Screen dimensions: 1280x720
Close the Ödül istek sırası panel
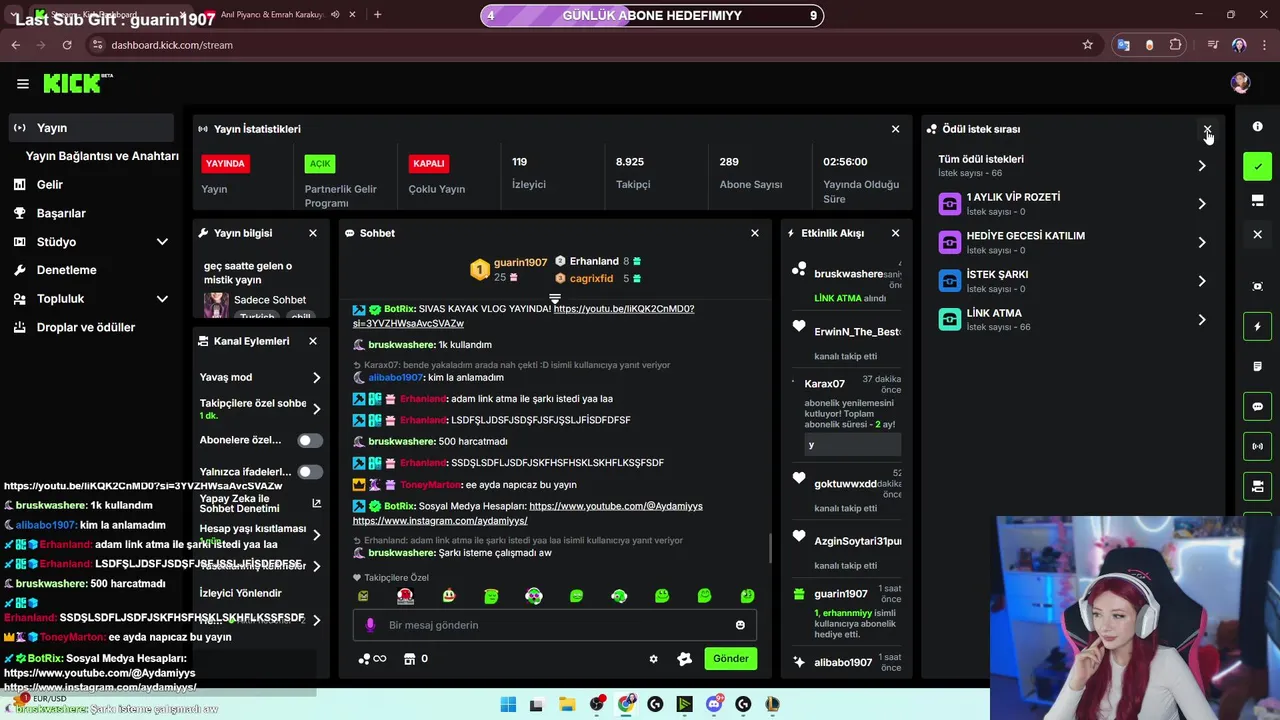point(1207,130)
